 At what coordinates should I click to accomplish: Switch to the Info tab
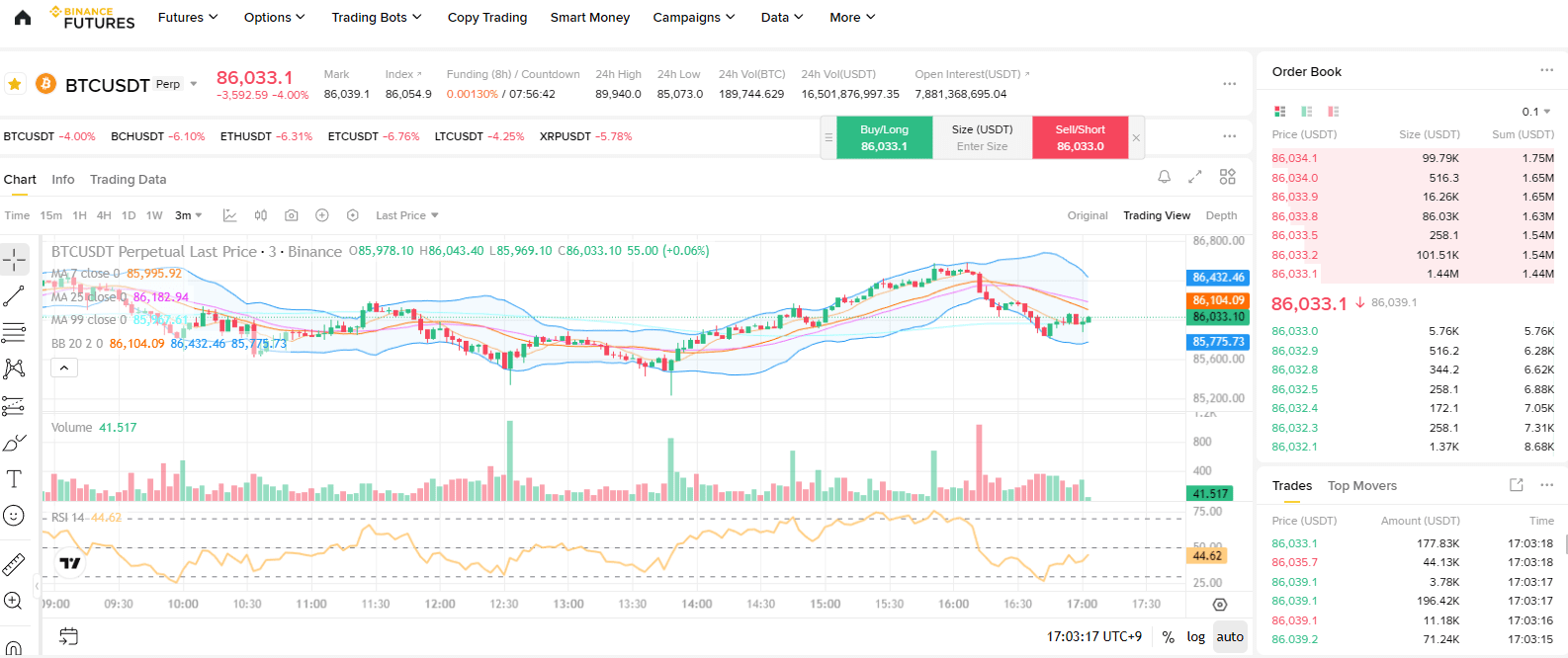pyautogui.click(x=63, y=179)
